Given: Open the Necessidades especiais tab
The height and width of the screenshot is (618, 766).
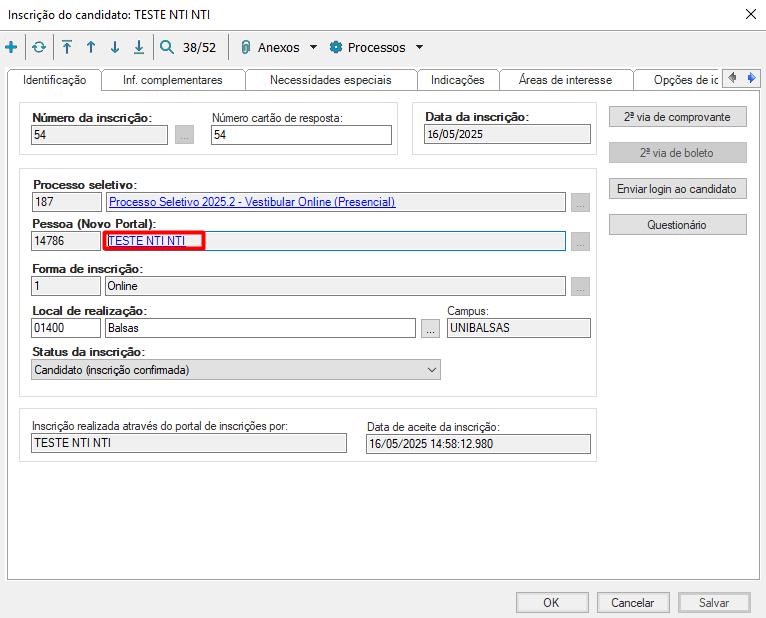Looking at the screenshot, I should click(x=330, y=80).
